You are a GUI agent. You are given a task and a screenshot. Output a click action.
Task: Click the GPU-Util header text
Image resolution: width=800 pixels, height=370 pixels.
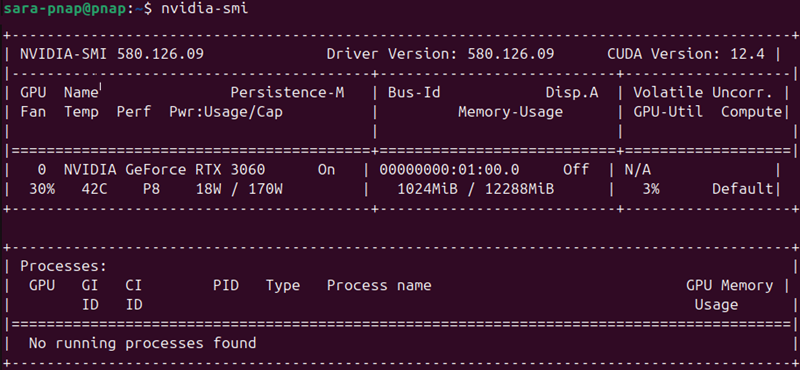click(668, 112)
